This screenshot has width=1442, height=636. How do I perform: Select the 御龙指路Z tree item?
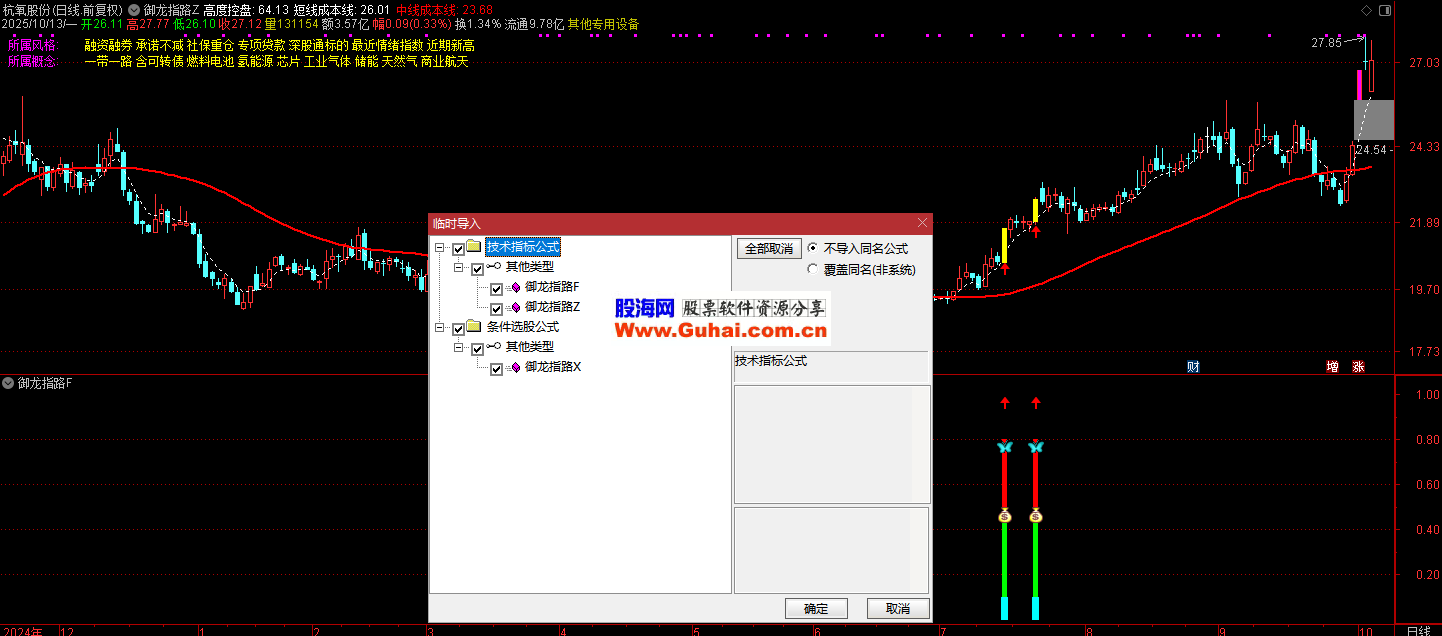(553, 308)
